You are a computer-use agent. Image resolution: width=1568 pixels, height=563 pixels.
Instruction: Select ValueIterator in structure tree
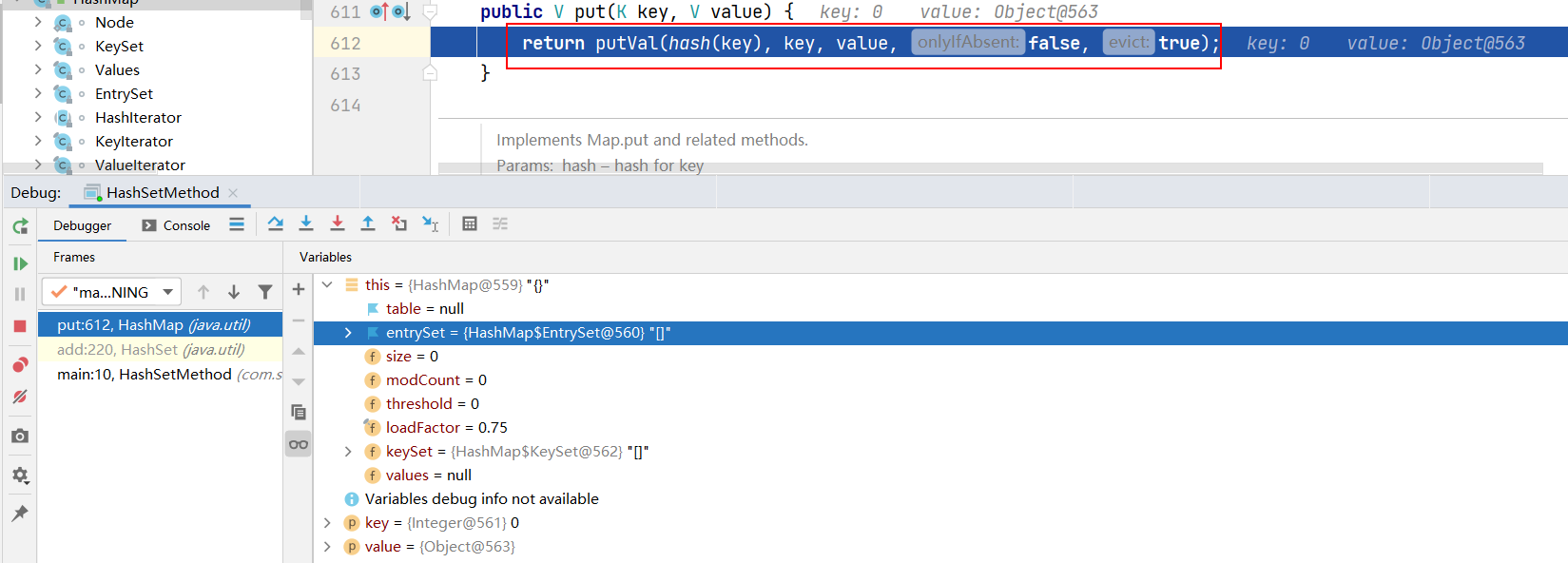pos(140,165)
